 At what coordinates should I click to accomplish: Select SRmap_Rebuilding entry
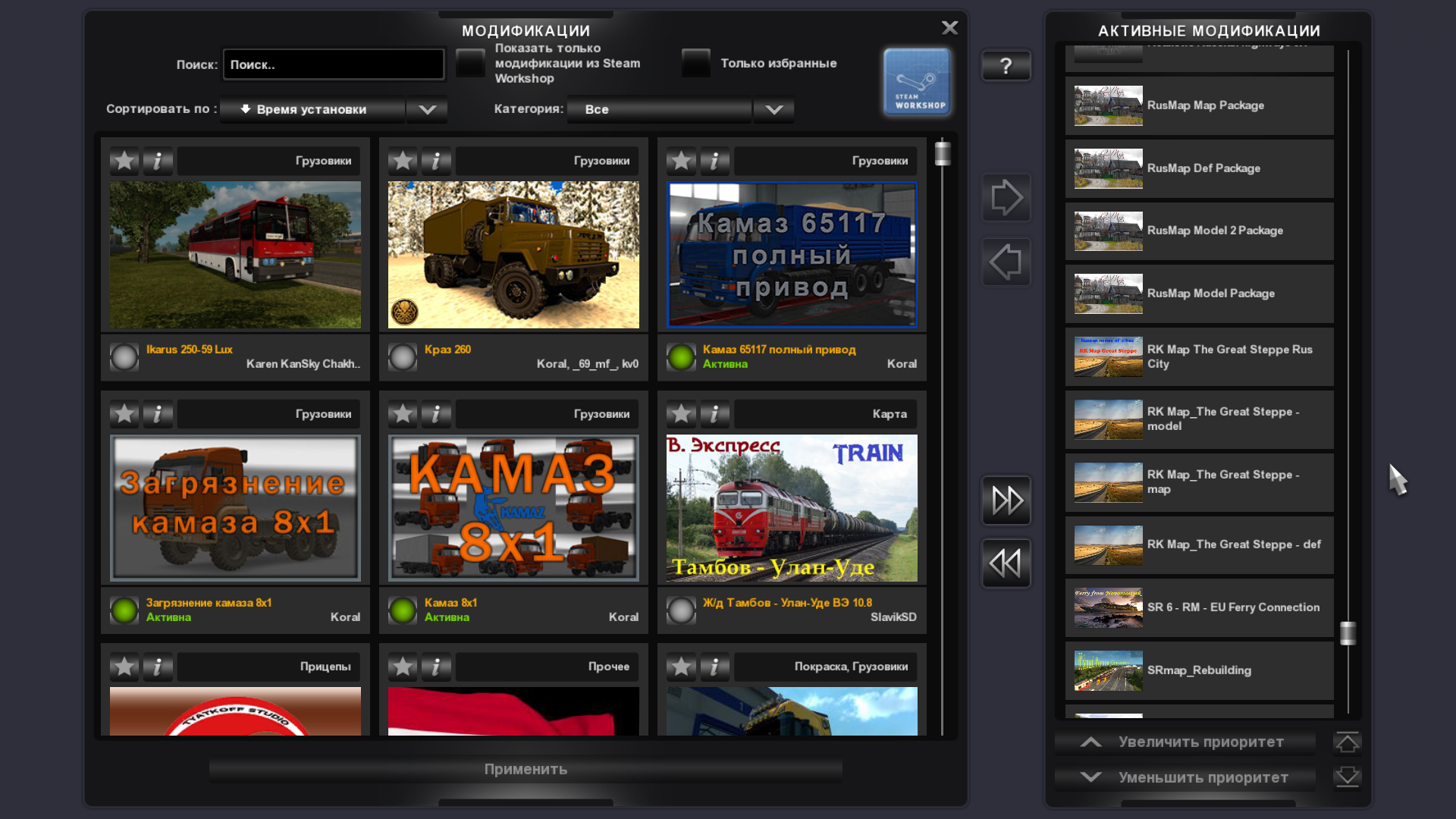coord(1199,670)
